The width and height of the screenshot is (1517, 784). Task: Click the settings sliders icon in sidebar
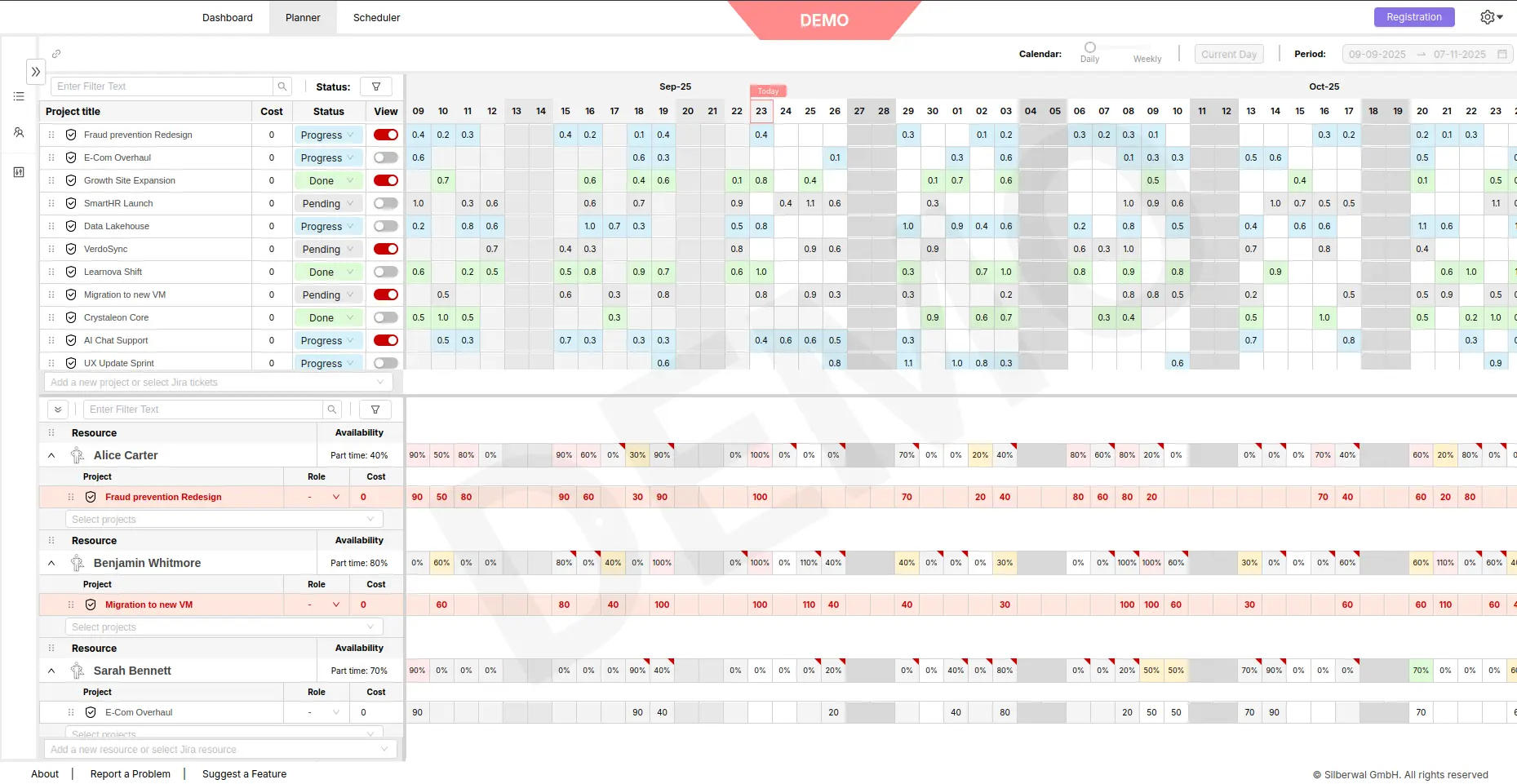click(x=19, y=172)
